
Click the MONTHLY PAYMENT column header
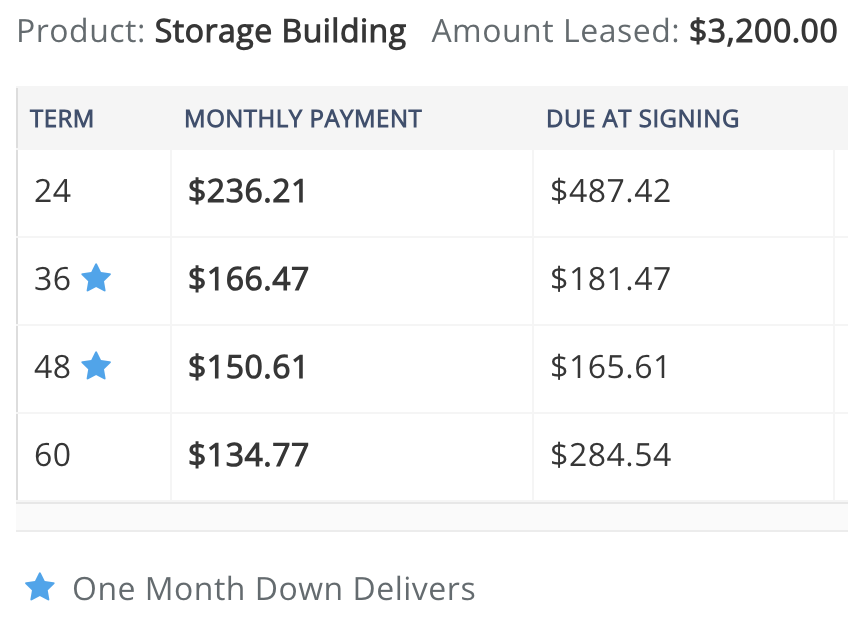click(x=303, y=119)
